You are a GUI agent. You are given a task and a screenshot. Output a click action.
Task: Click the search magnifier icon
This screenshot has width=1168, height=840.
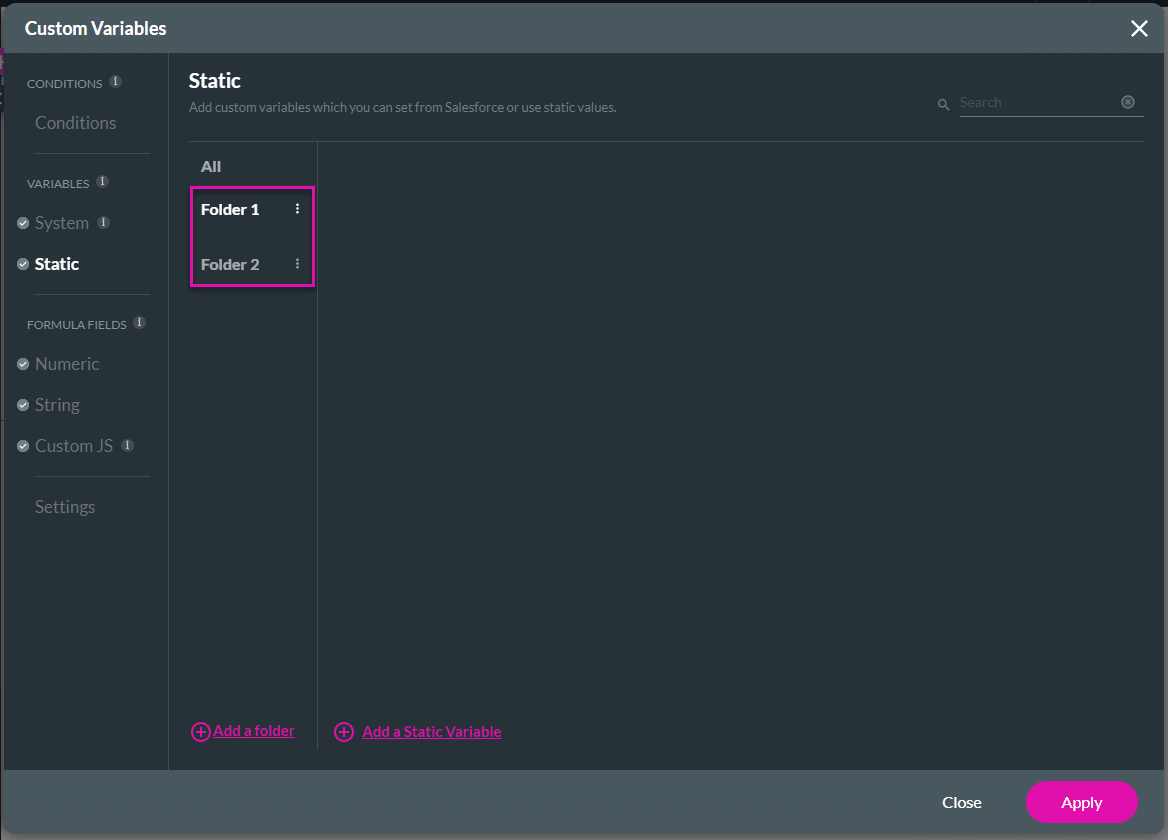[x=943, y=103]
